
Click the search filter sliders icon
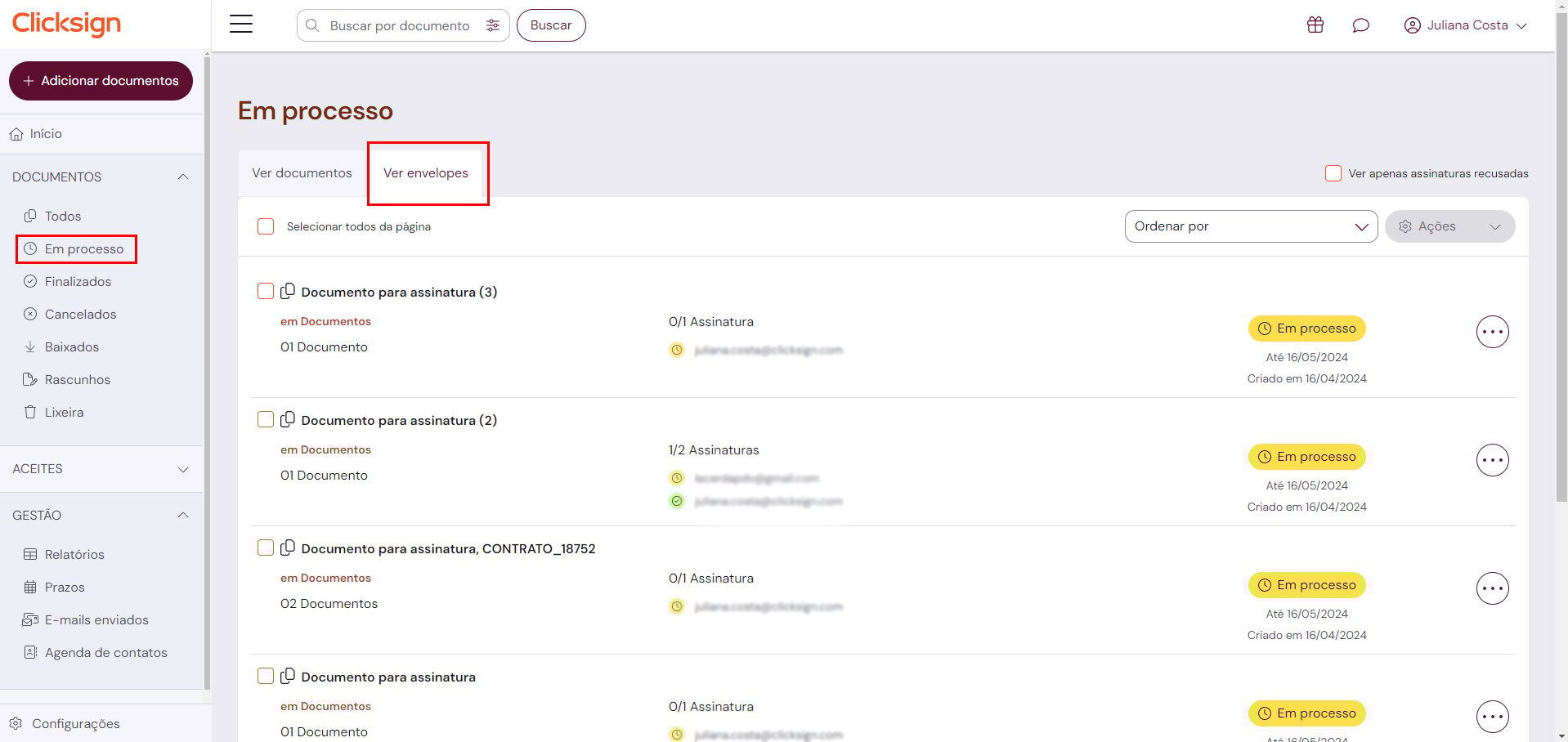pyautogui.click(x=492, y=25)
